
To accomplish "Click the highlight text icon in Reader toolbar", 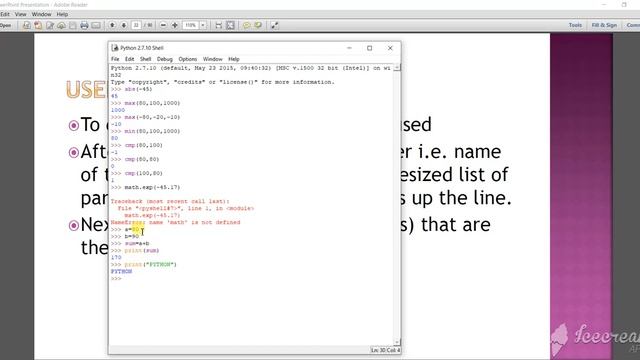I will coord(258,25).
